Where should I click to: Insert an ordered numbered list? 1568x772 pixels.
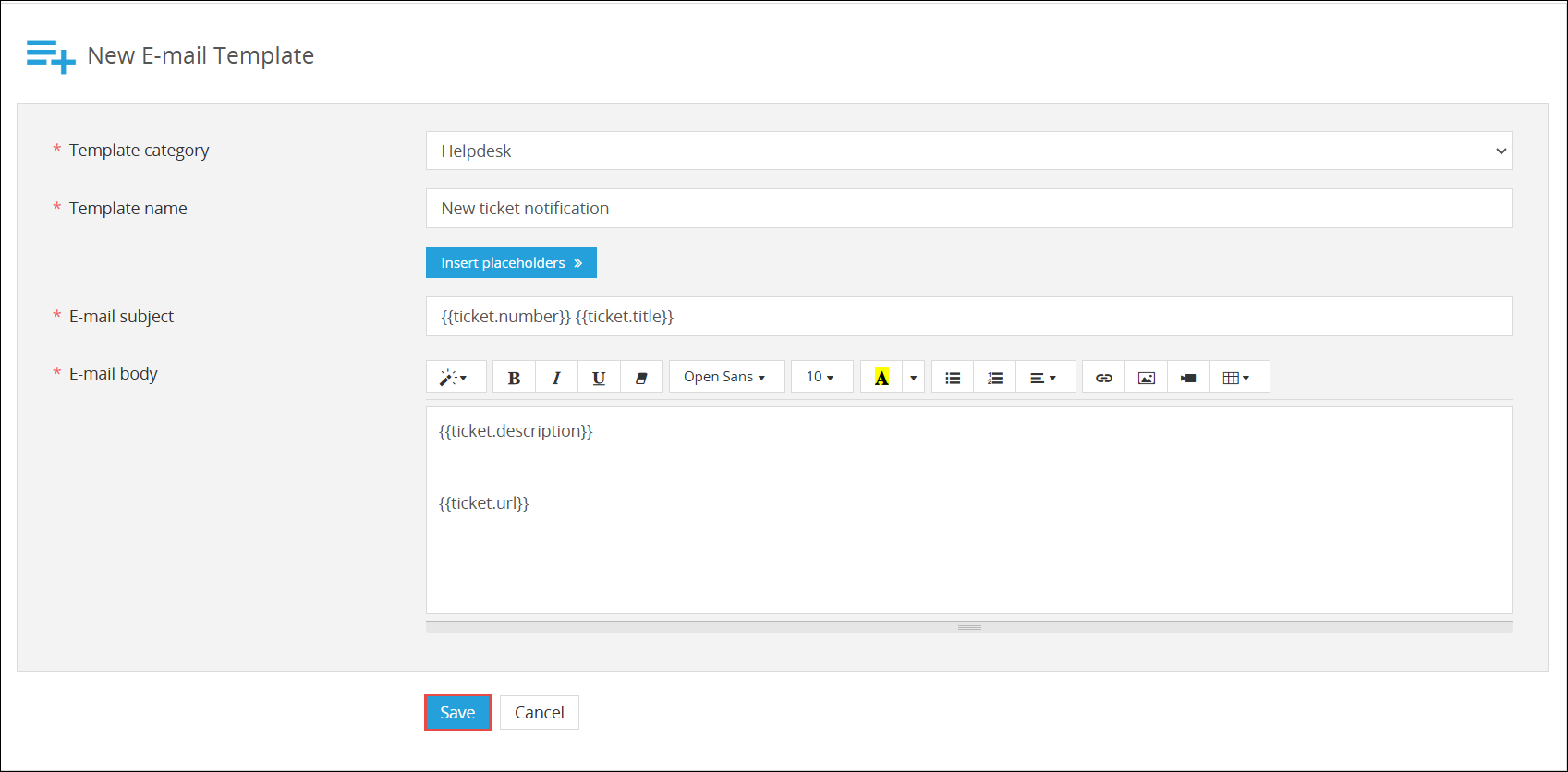[x=995, y=377]
